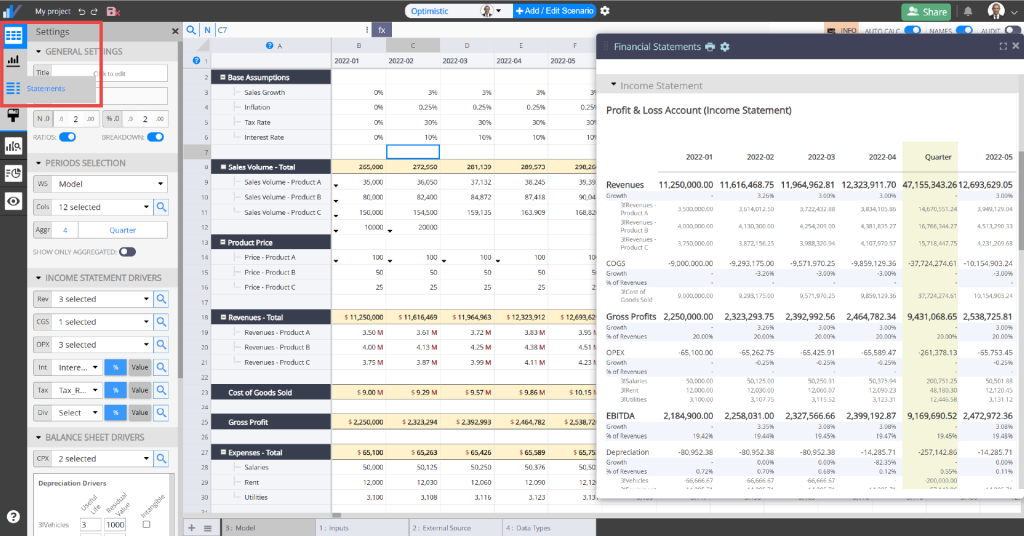This screenshot has width=1024, height=536.
Task: Collapse GENERAL SETTINGS section
Action: (x=39, y=52)
